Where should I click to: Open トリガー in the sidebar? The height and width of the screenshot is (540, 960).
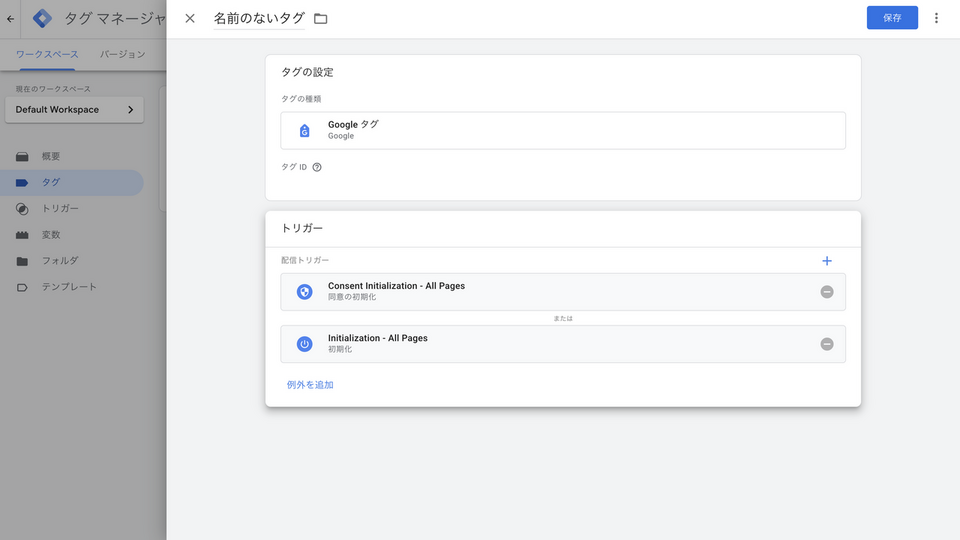pos(59,209)
